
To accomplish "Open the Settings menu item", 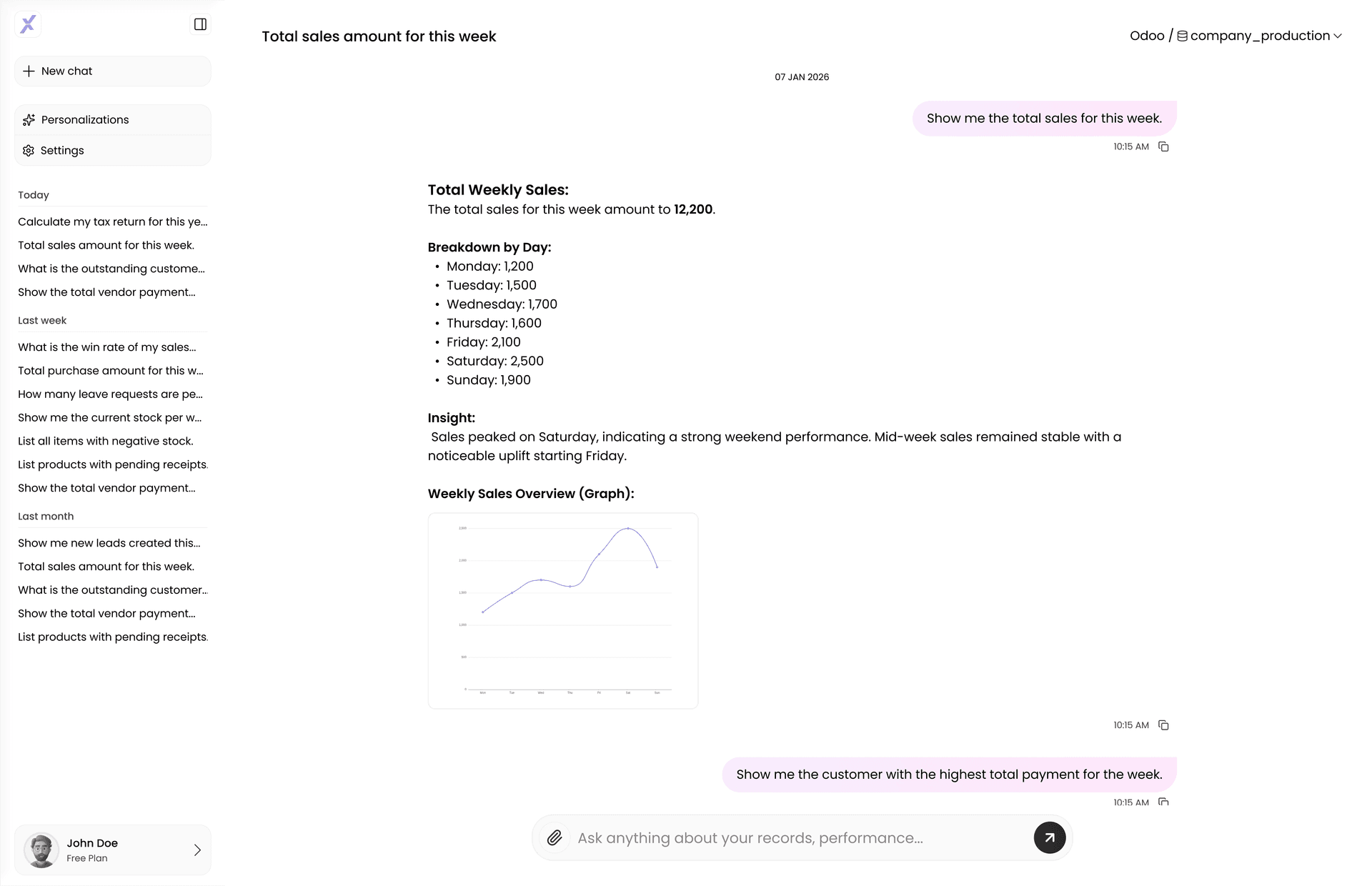I will coord(112,151).
